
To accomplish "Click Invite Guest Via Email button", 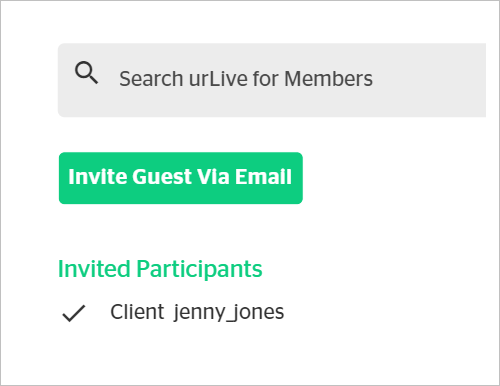I will coord(181,178).
